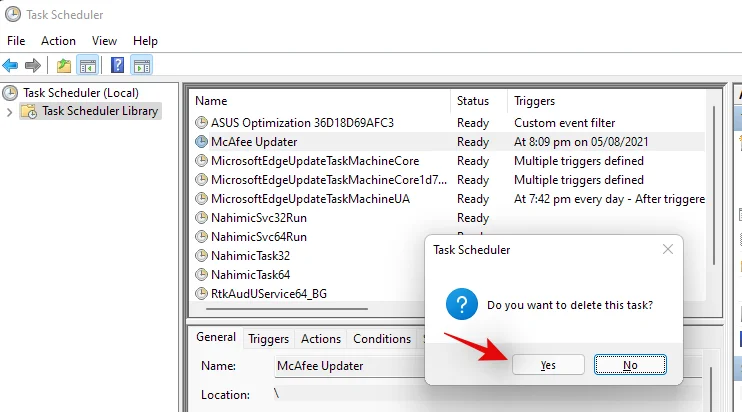Click the Name field showing McAfee Updater

[x=349, y=366]
